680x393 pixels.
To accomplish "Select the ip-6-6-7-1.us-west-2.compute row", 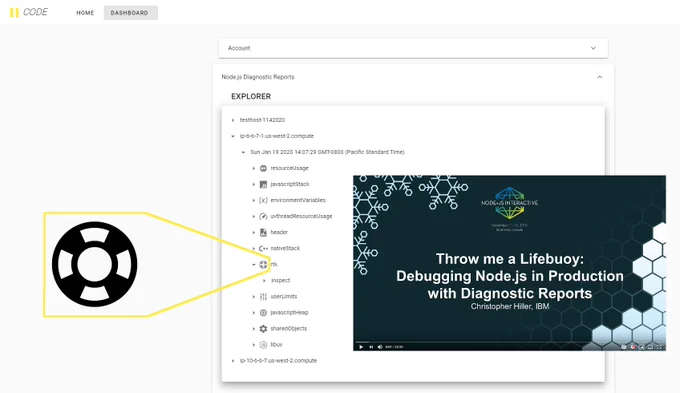I will pyautogui.click(x=277, y=136).
